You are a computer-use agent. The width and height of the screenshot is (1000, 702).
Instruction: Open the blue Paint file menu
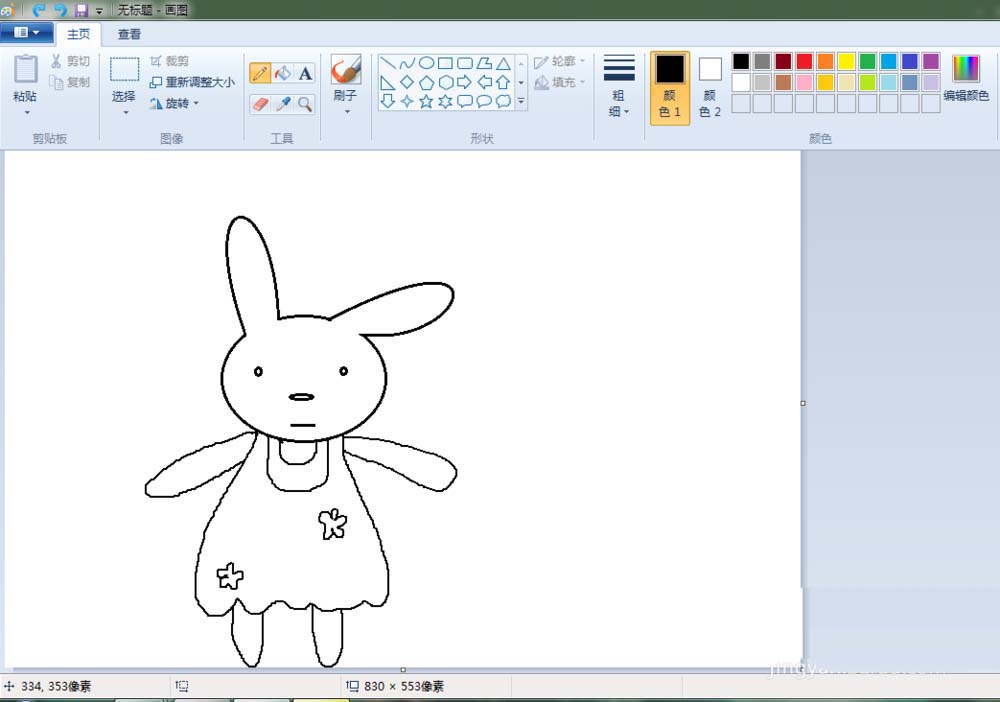coord(27,33)
